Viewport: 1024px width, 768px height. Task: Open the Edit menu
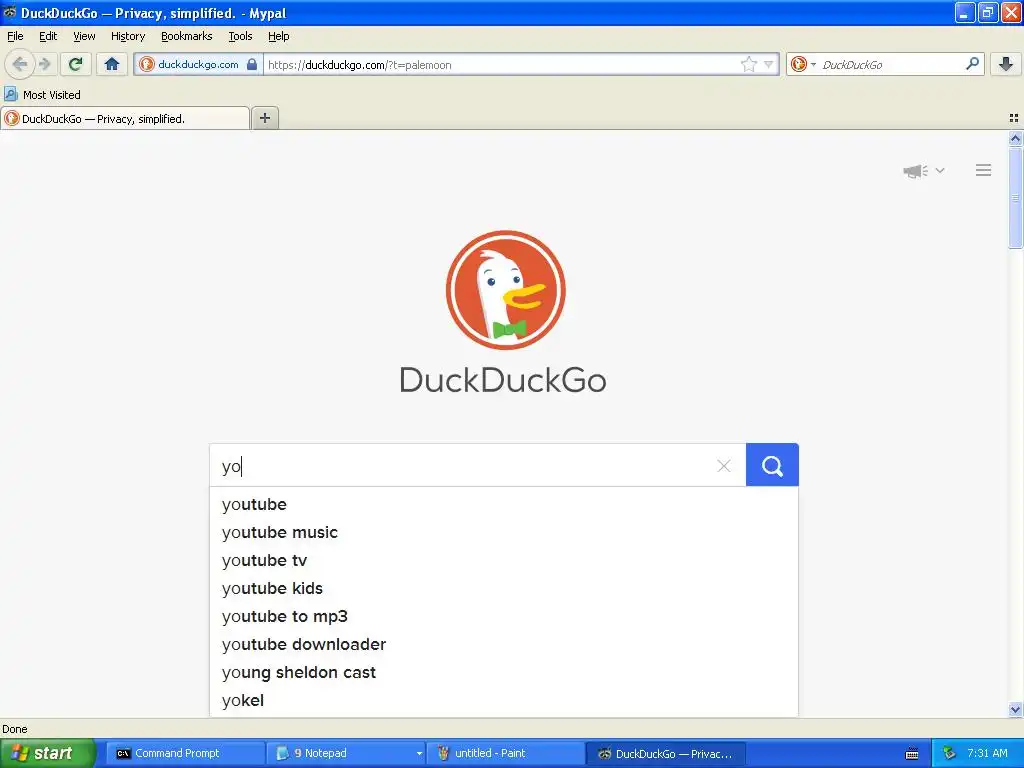pyautogui.click(x=48, y=36)
